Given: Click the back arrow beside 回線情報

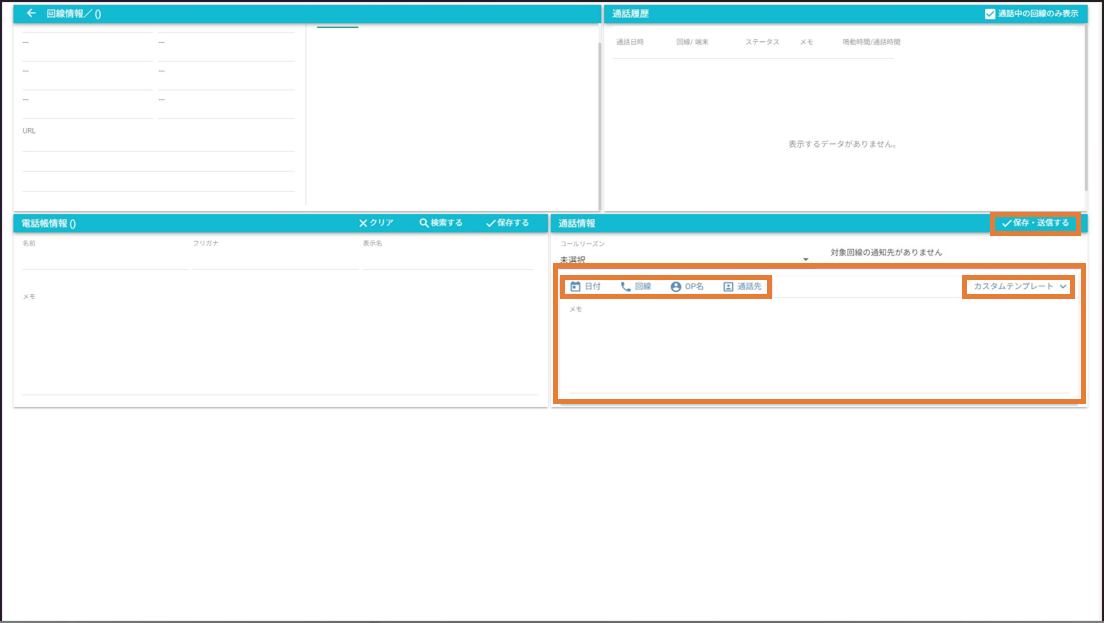Looking at the screenshot, I should pos(31,14).
